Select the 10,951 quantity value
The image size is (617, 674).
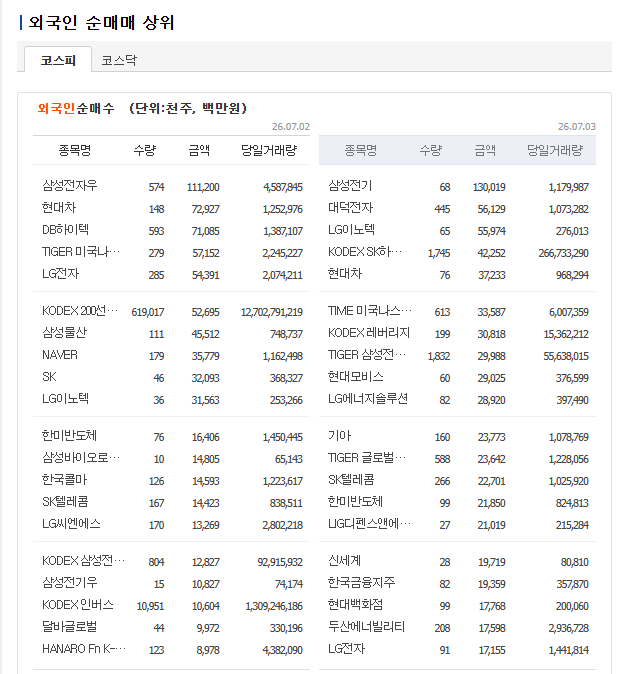[150, 606]
